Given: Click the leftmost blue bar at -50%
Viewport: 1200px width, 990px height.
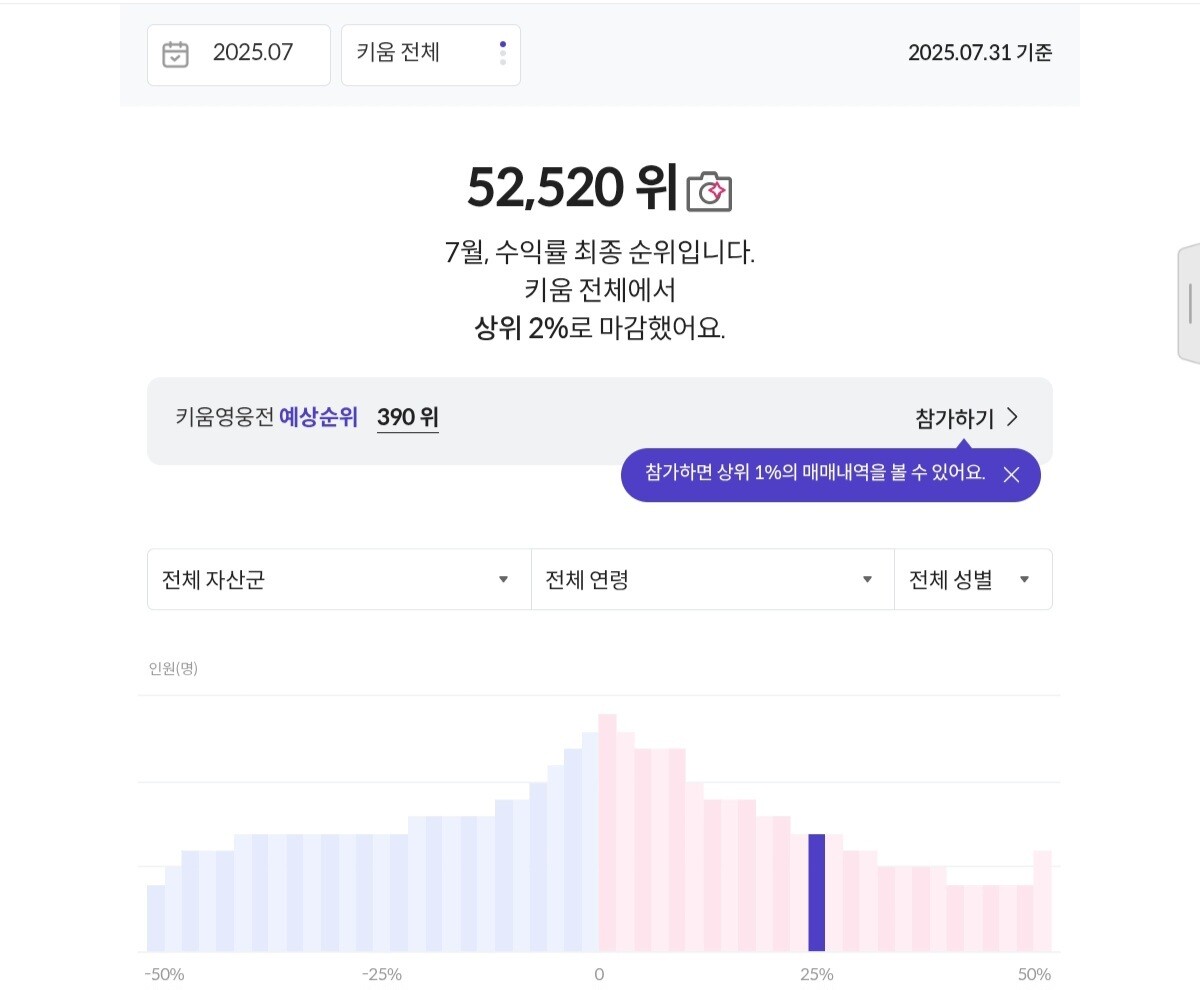Looking at the screenshot, I should 155,918.
